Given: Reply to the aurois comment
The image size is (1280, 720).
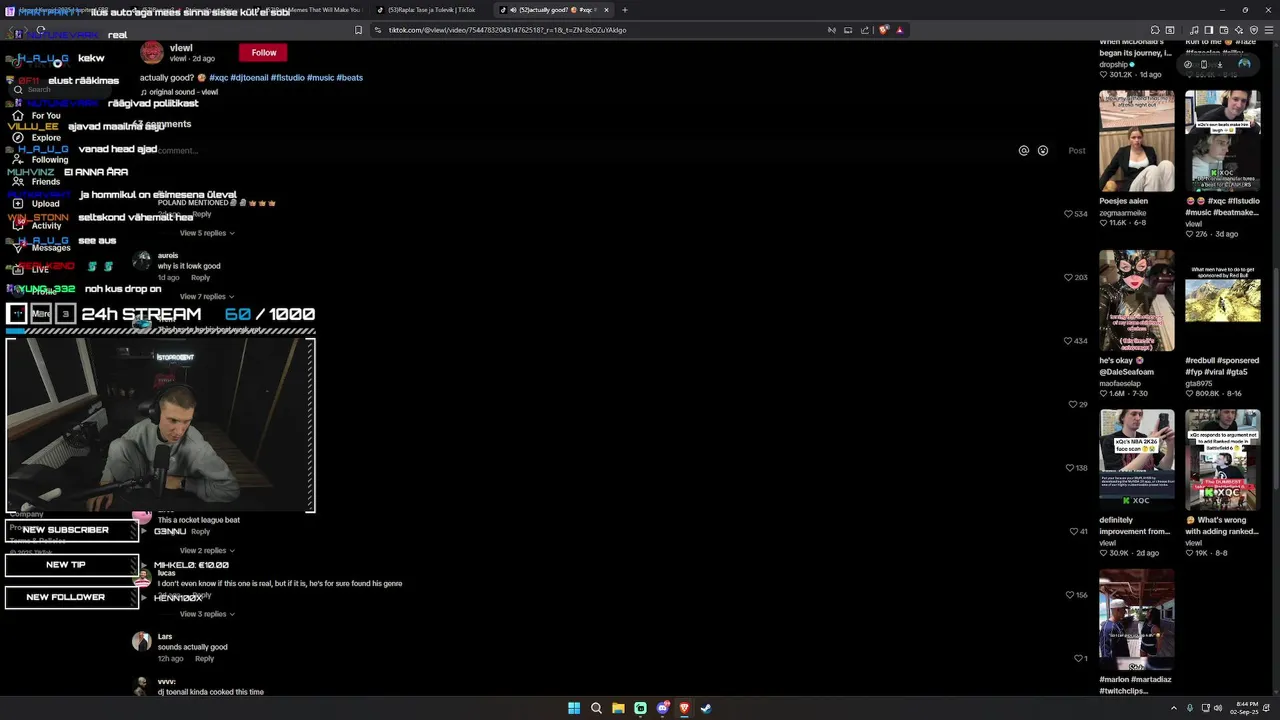Looking at the screenshot, I should coord(200,278).
